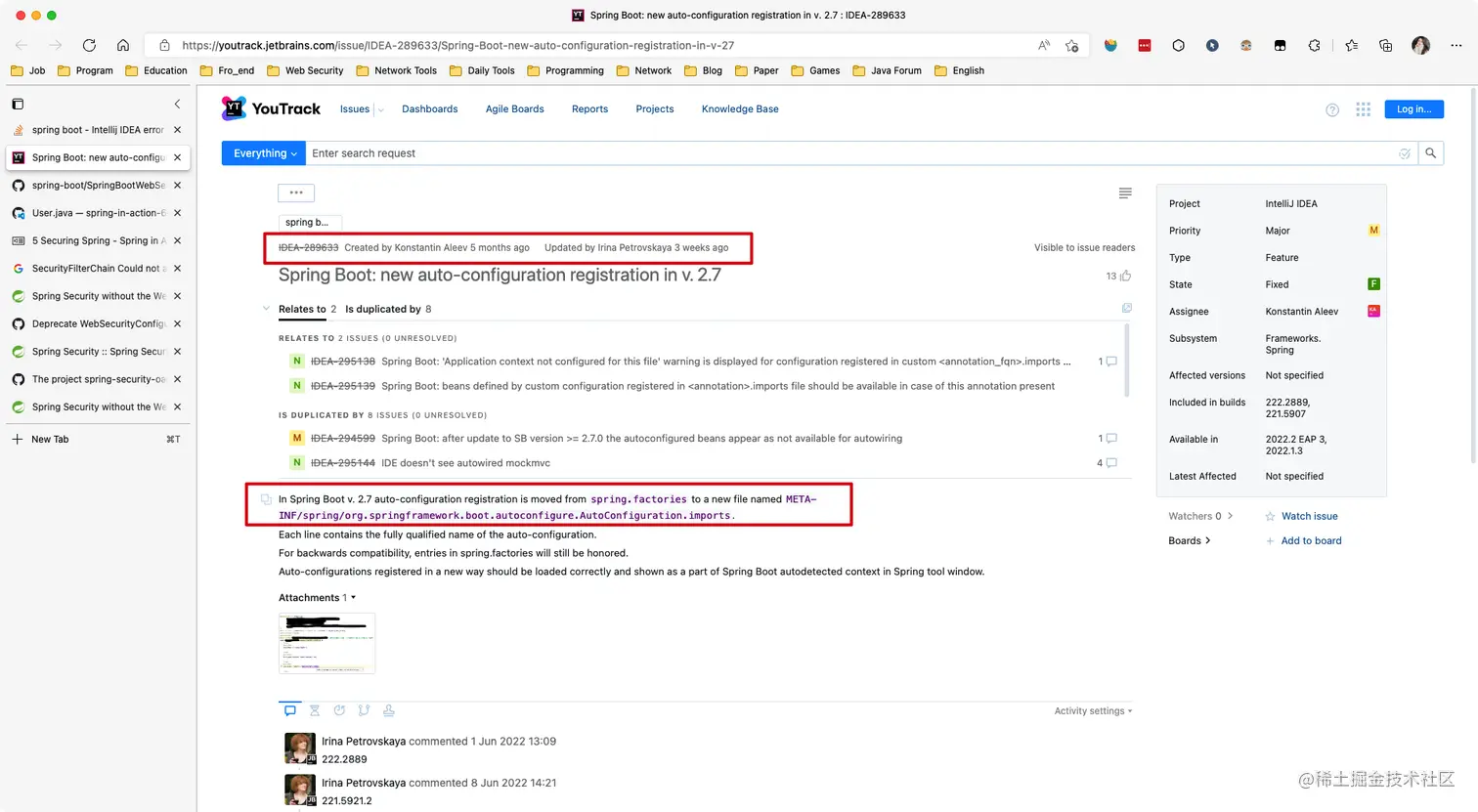The image size is (1478, 812).
Task: Click the Major priority color badge
Action: click(1372, 230)
